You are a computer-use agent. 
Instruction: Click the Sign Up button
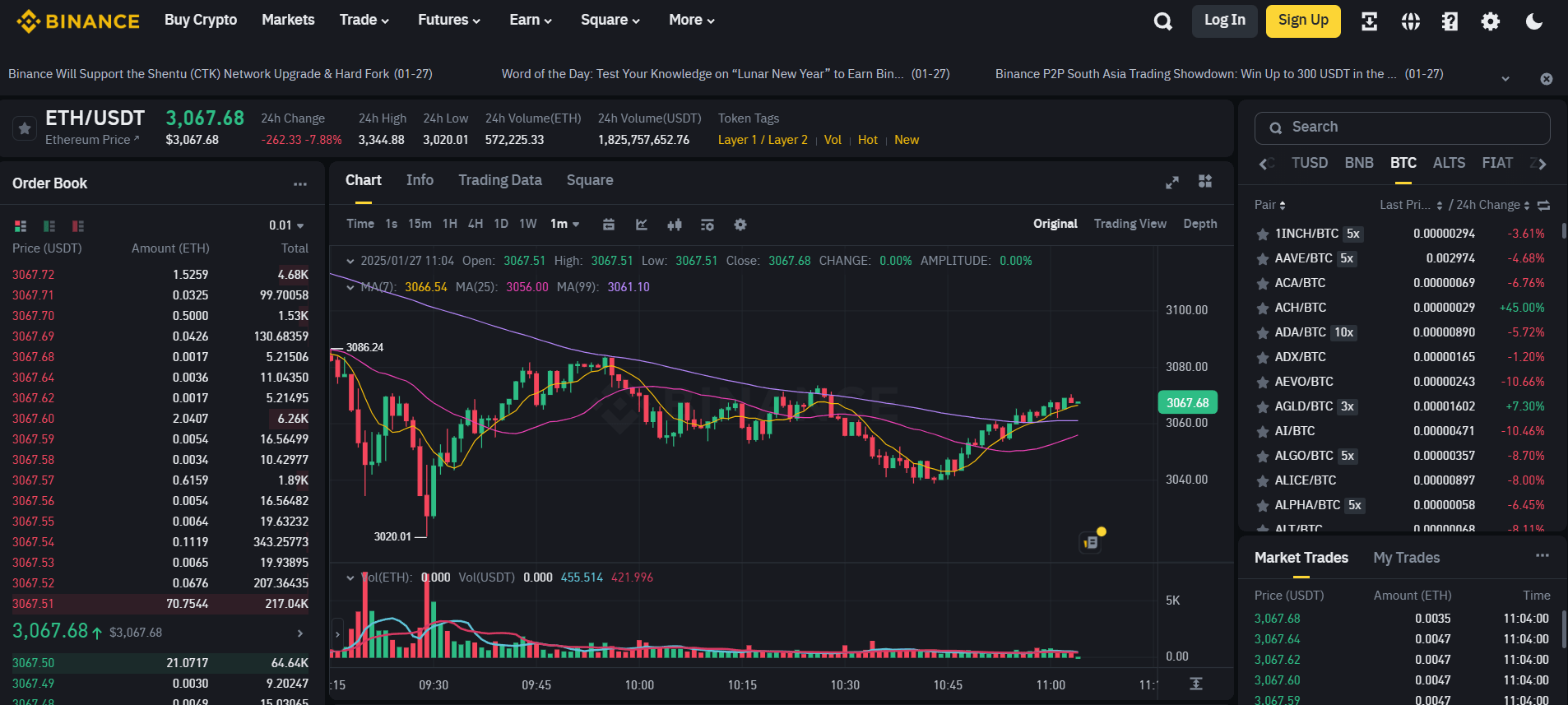coord(1303,21)
